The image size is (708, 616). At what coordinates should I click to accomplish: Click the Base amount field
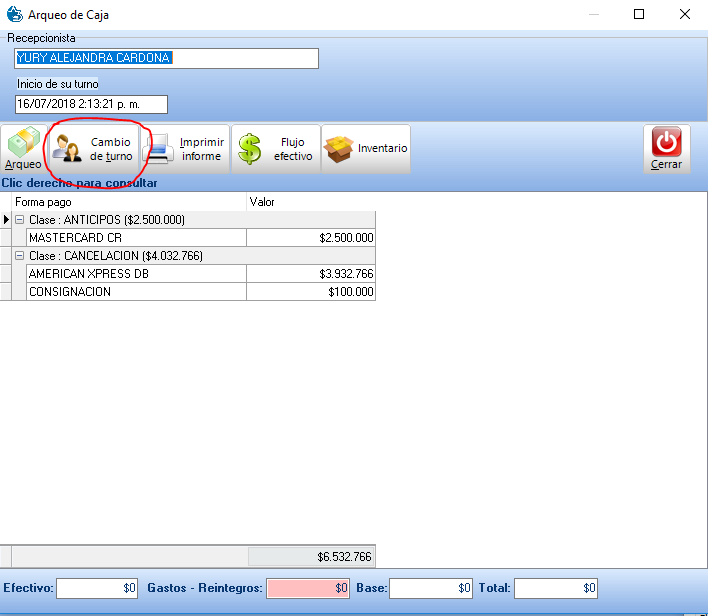pyautogui.click(x=430, y=589)
